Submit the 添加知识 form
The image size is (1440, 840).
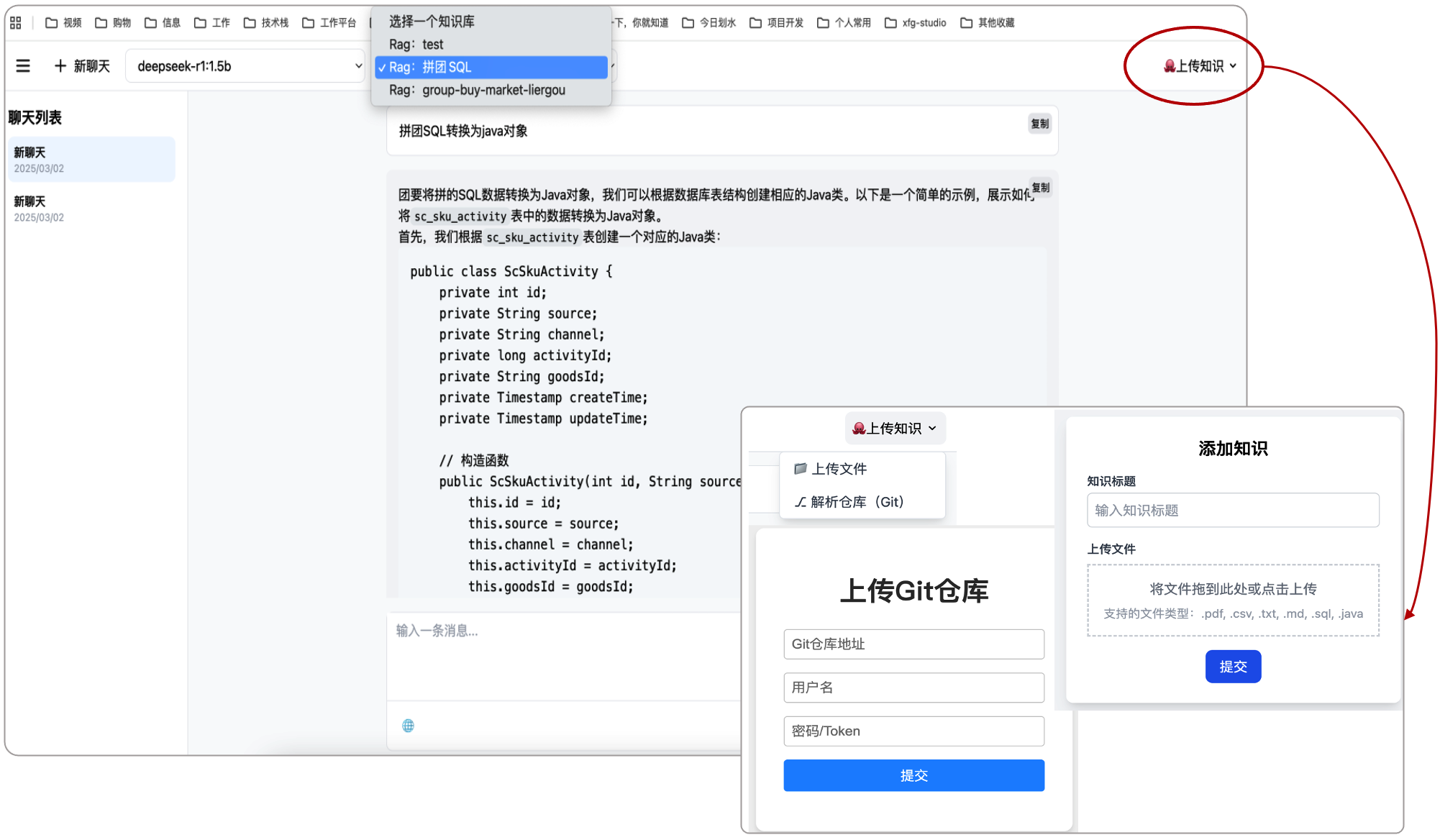point(1233,667)
